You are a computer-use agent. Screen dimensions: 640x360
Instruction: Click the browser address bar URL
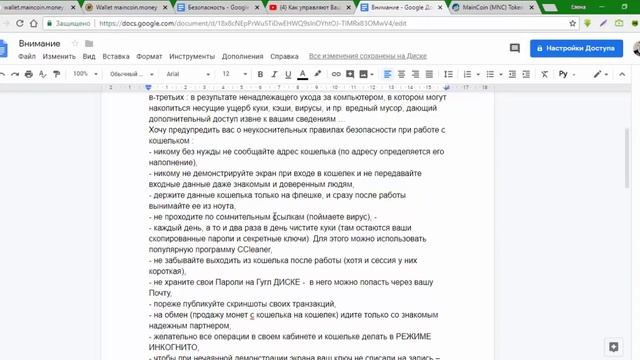click(253, 23)
